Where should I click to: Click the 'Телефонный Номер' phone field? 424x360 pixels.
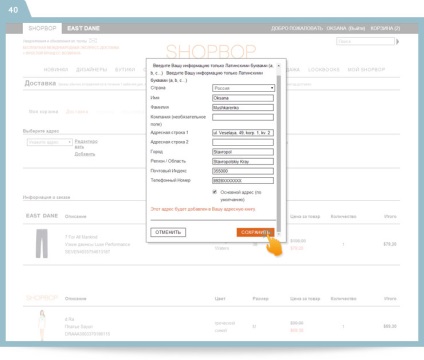243,181
